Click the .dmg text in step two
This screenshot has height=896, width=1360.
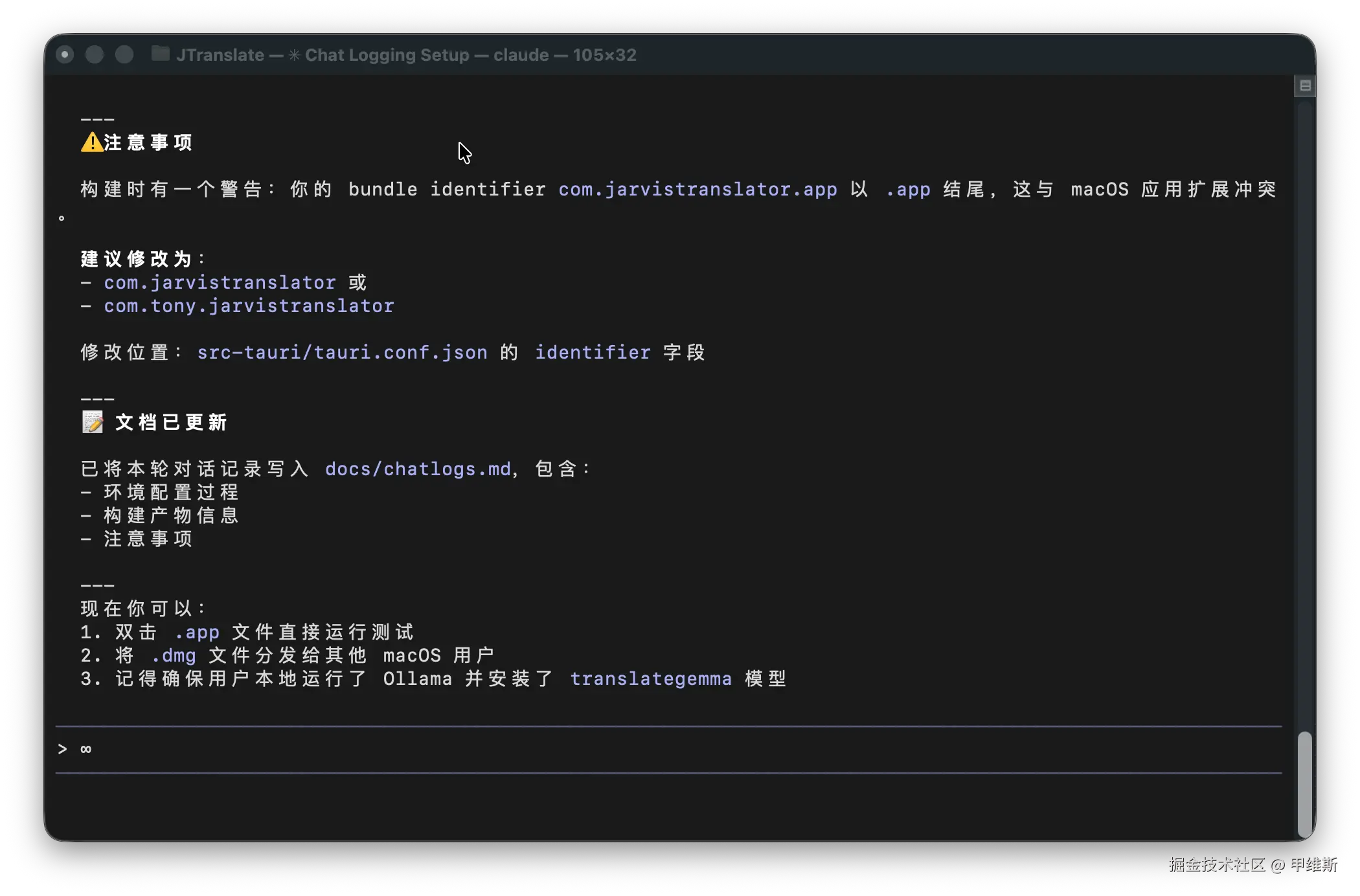click(174, 655)
